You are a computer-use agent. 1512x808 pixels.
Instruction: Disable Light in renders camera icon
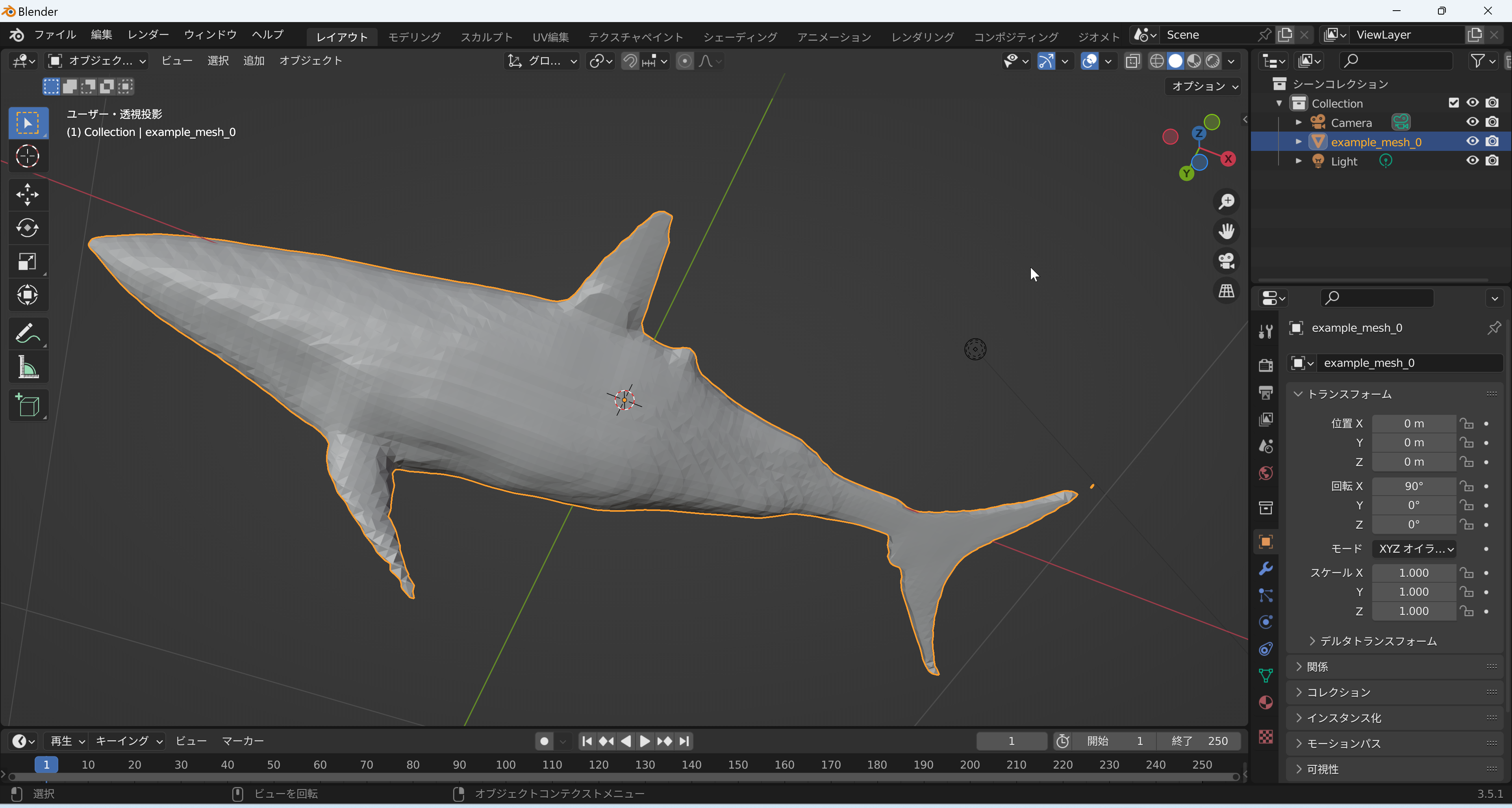click(x=1492, y=161)
